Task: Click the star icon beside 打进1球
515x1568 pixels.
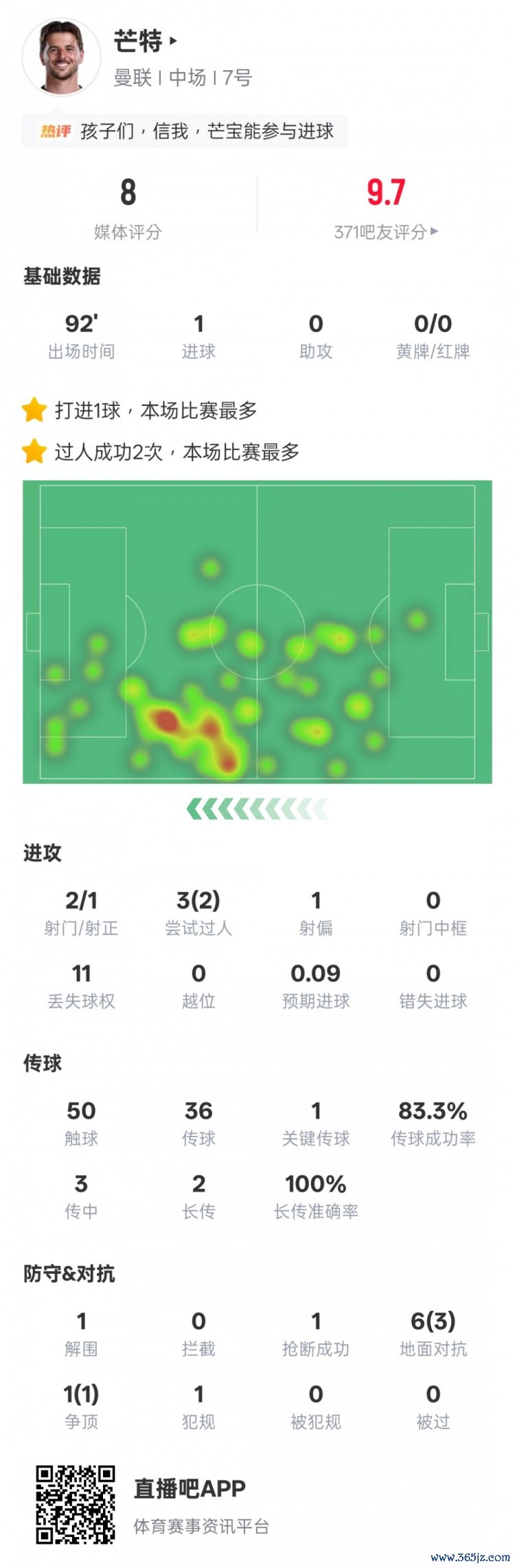Action: coord(34,410)
